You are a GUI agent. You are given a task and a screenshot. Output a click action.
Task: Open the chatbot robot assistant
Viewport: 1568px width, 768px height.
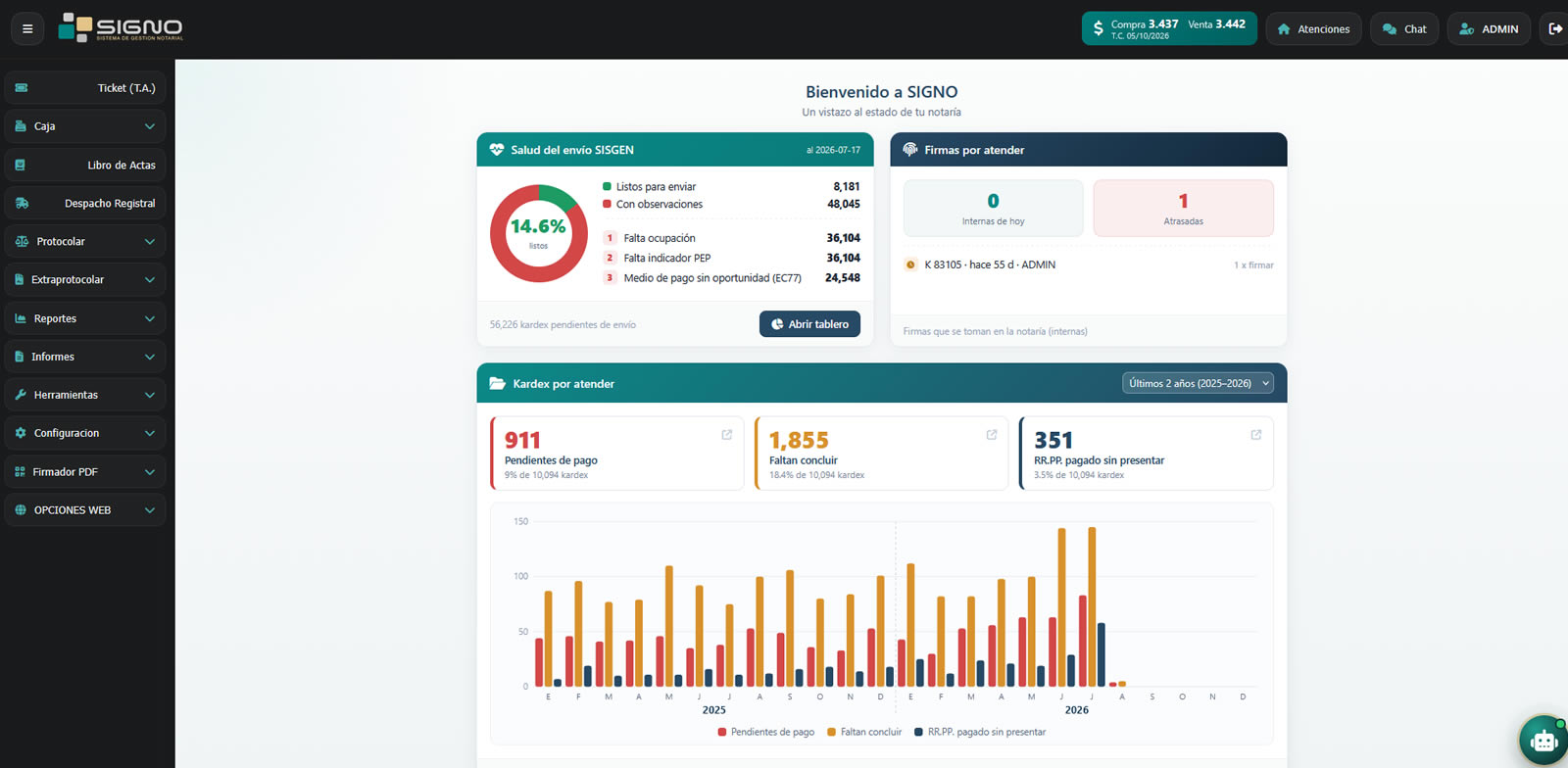click(1543, 742)
